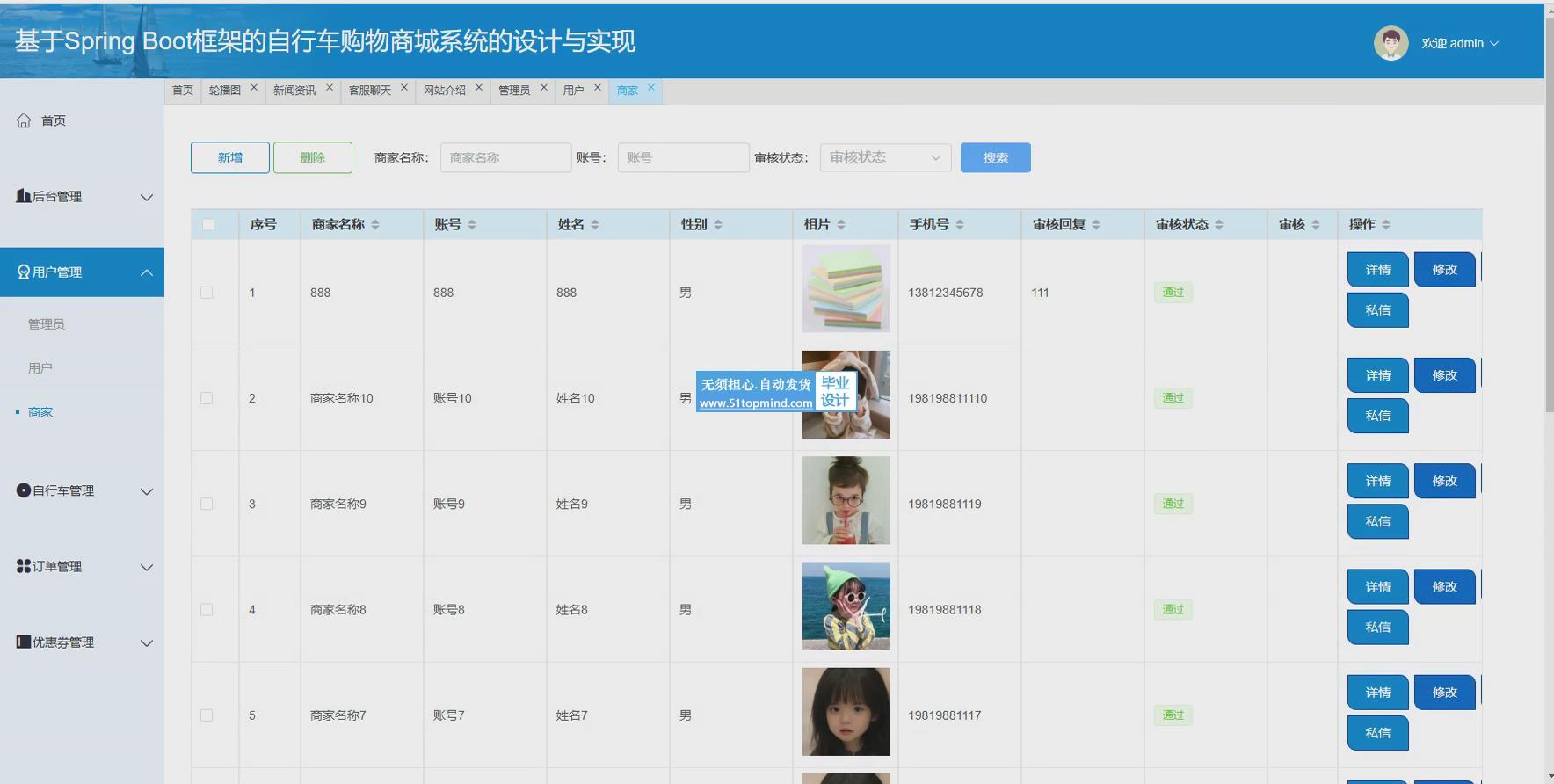Open the 审核状态 filter dropdown
Viewport: 1554px width, 784px height.
885,158
